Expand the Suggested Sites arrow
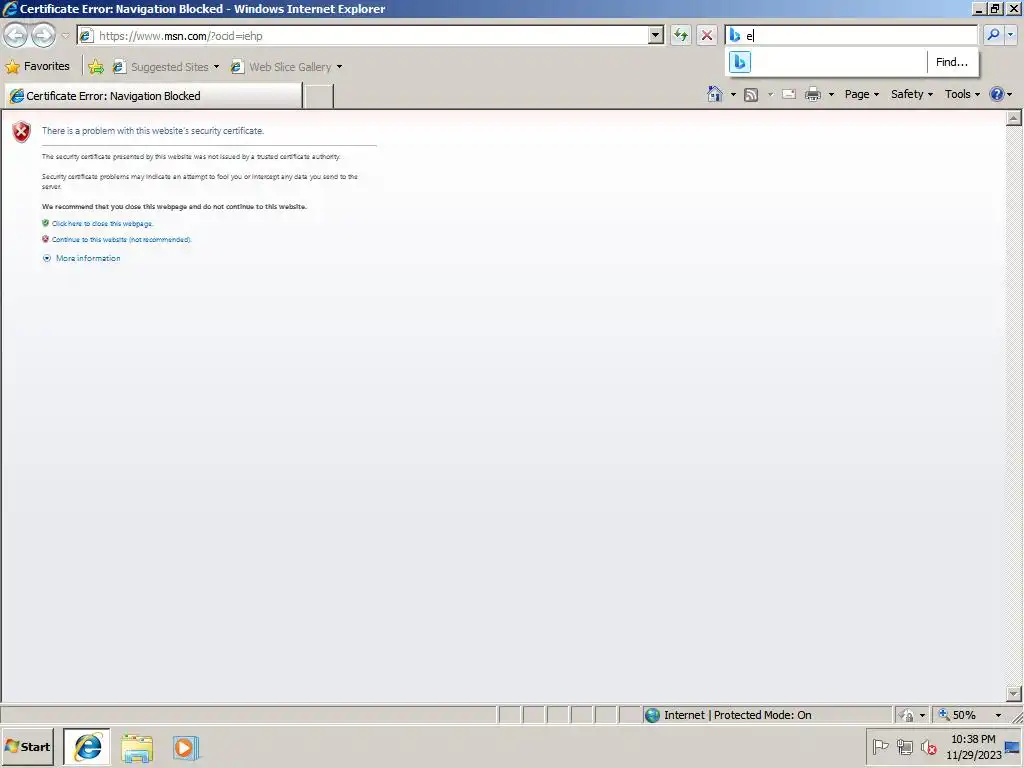 216,67
